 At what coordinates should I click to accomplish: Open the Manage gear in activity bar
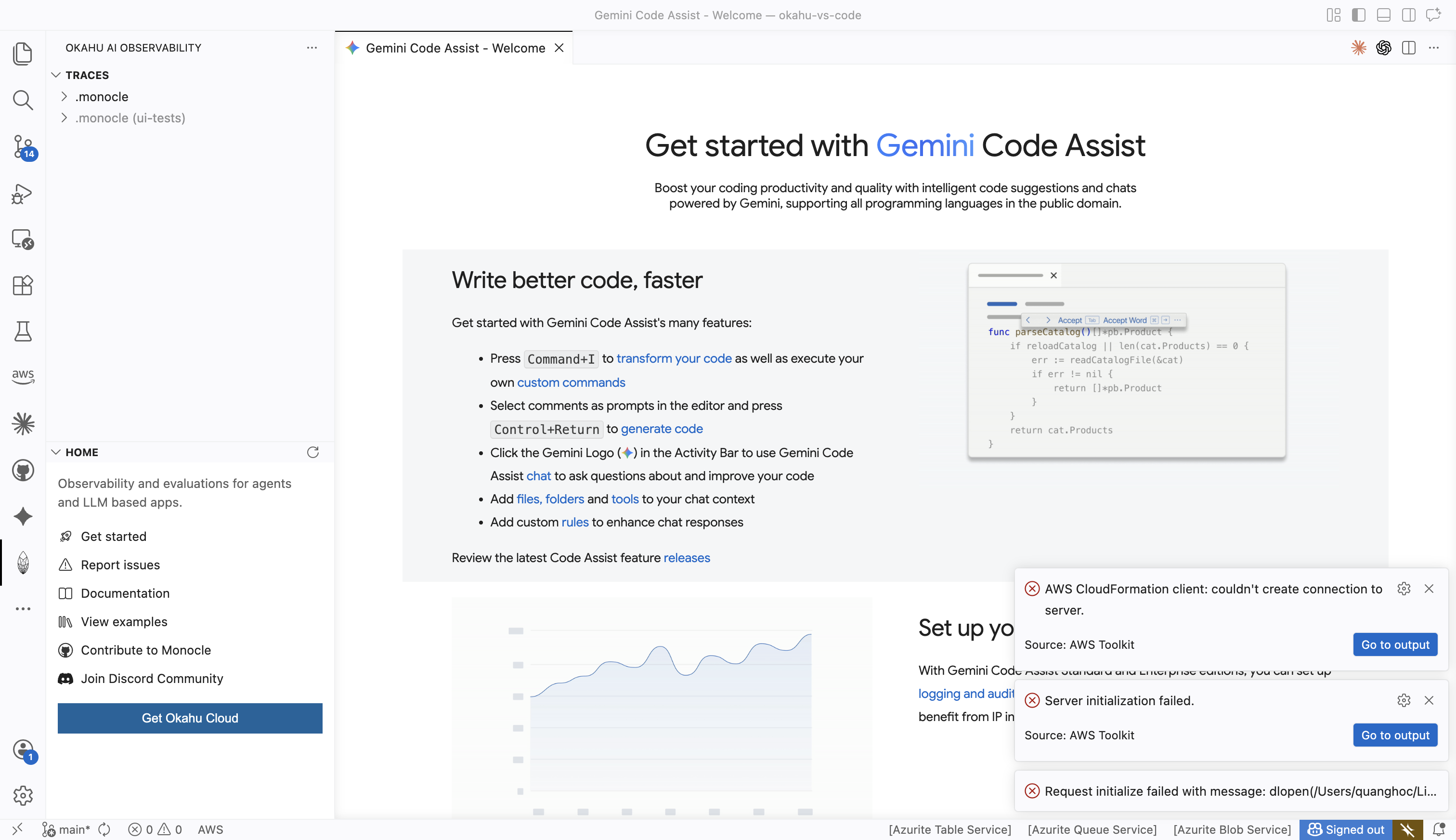pyautogui.click(x=23, y=796)
